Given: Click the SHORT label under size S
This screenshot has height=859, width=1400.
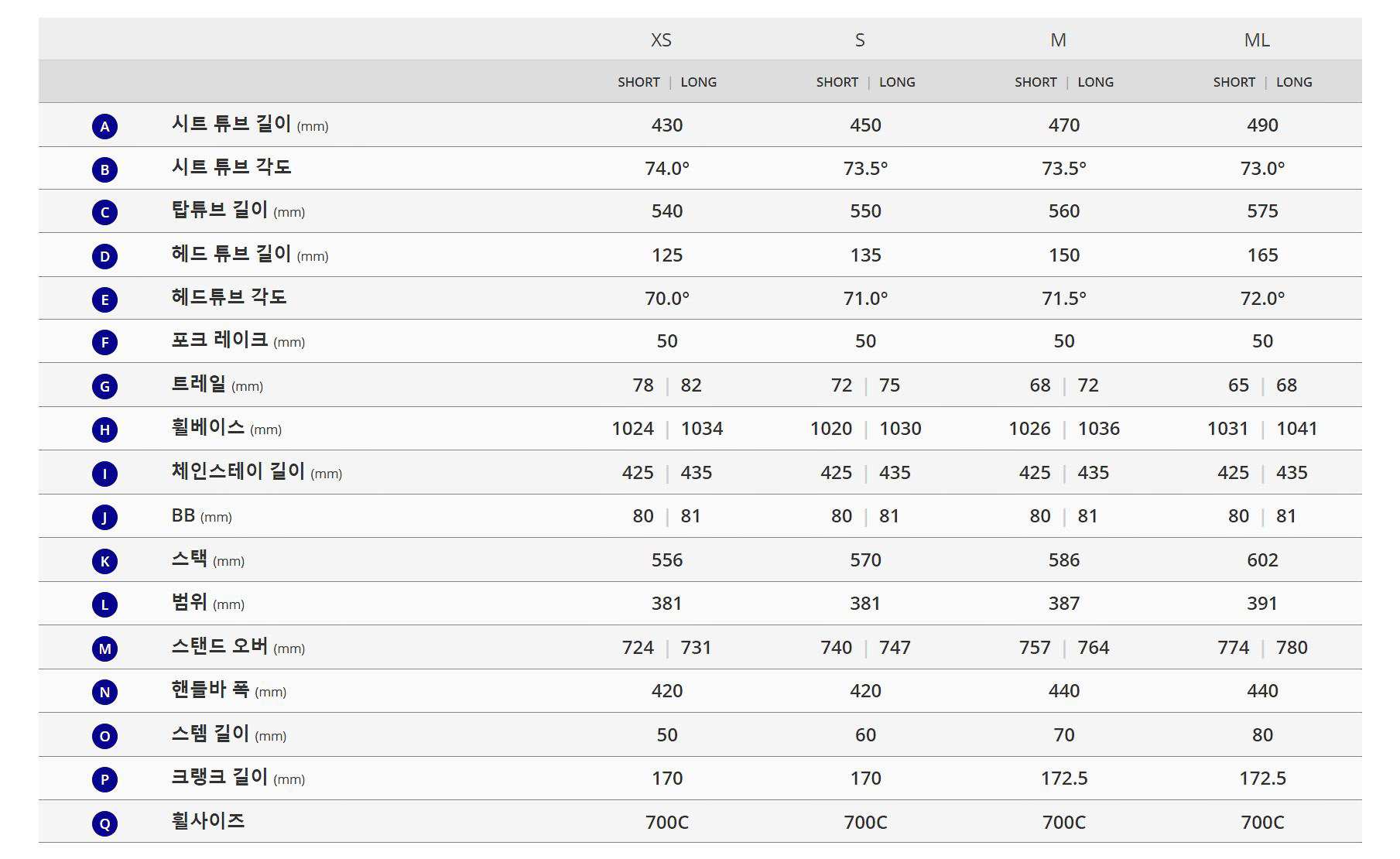Looking at the screenshot, I should pos(837,82).
